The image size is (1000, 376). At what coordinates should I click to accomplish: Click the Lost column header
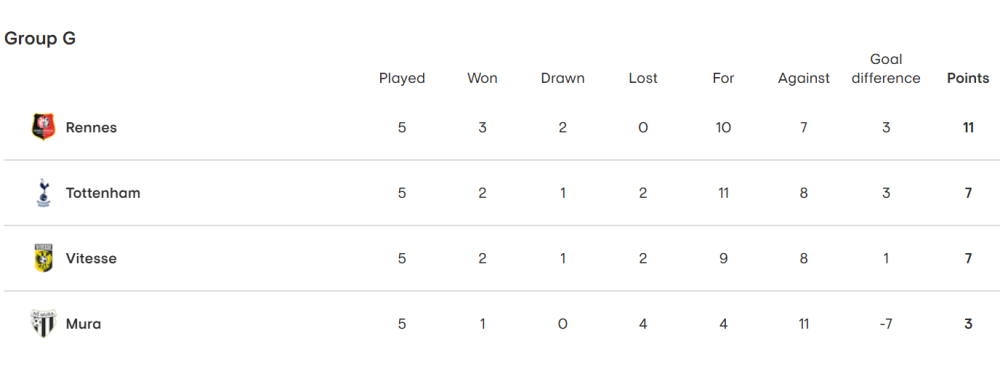click(643, 78)
